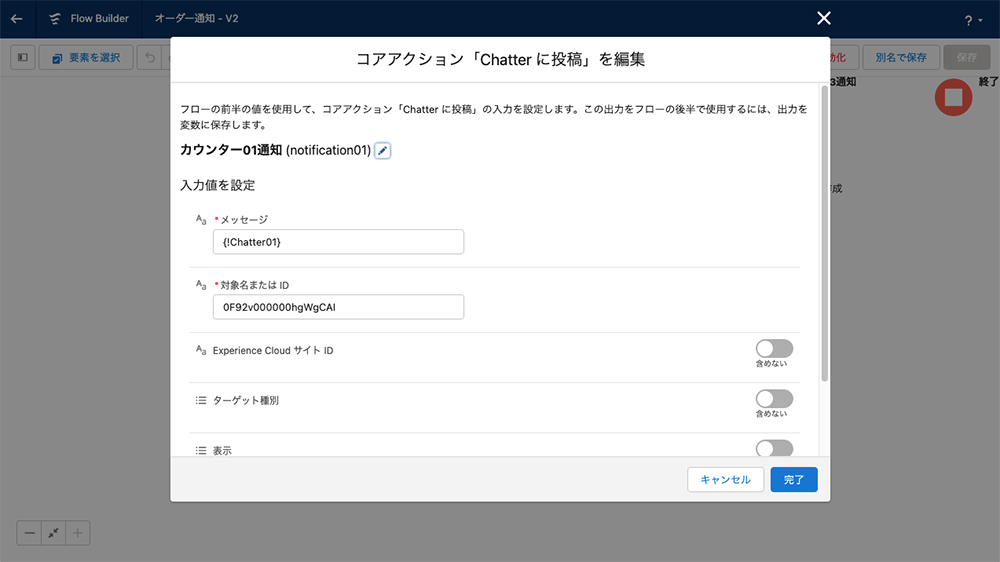Click the grayed 保存 button
The image size is (1000, 562).
tap(966, 57)
